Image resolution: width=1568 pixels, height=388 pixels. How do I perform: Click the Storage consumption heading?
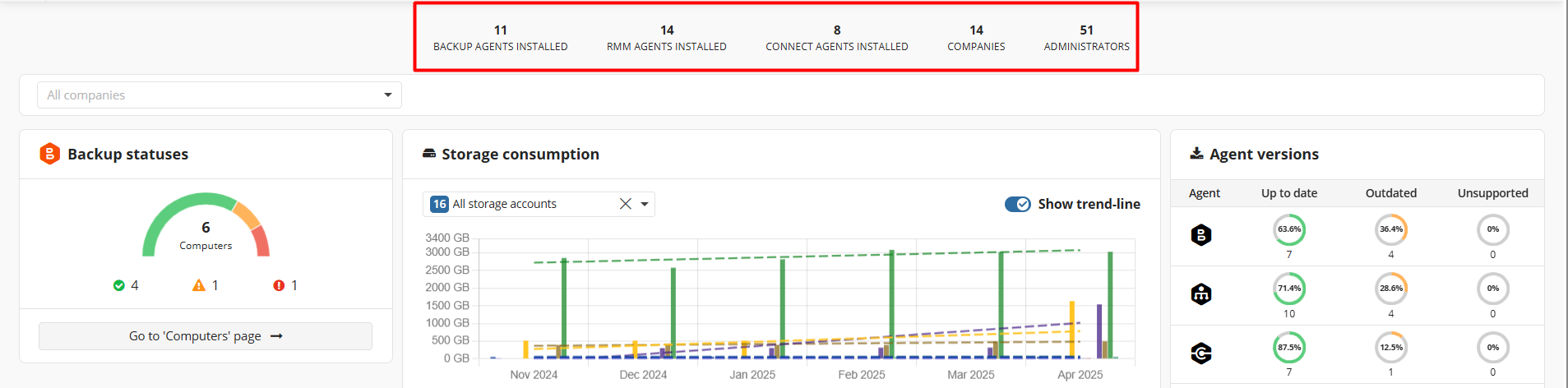click(x=520, y=154)
